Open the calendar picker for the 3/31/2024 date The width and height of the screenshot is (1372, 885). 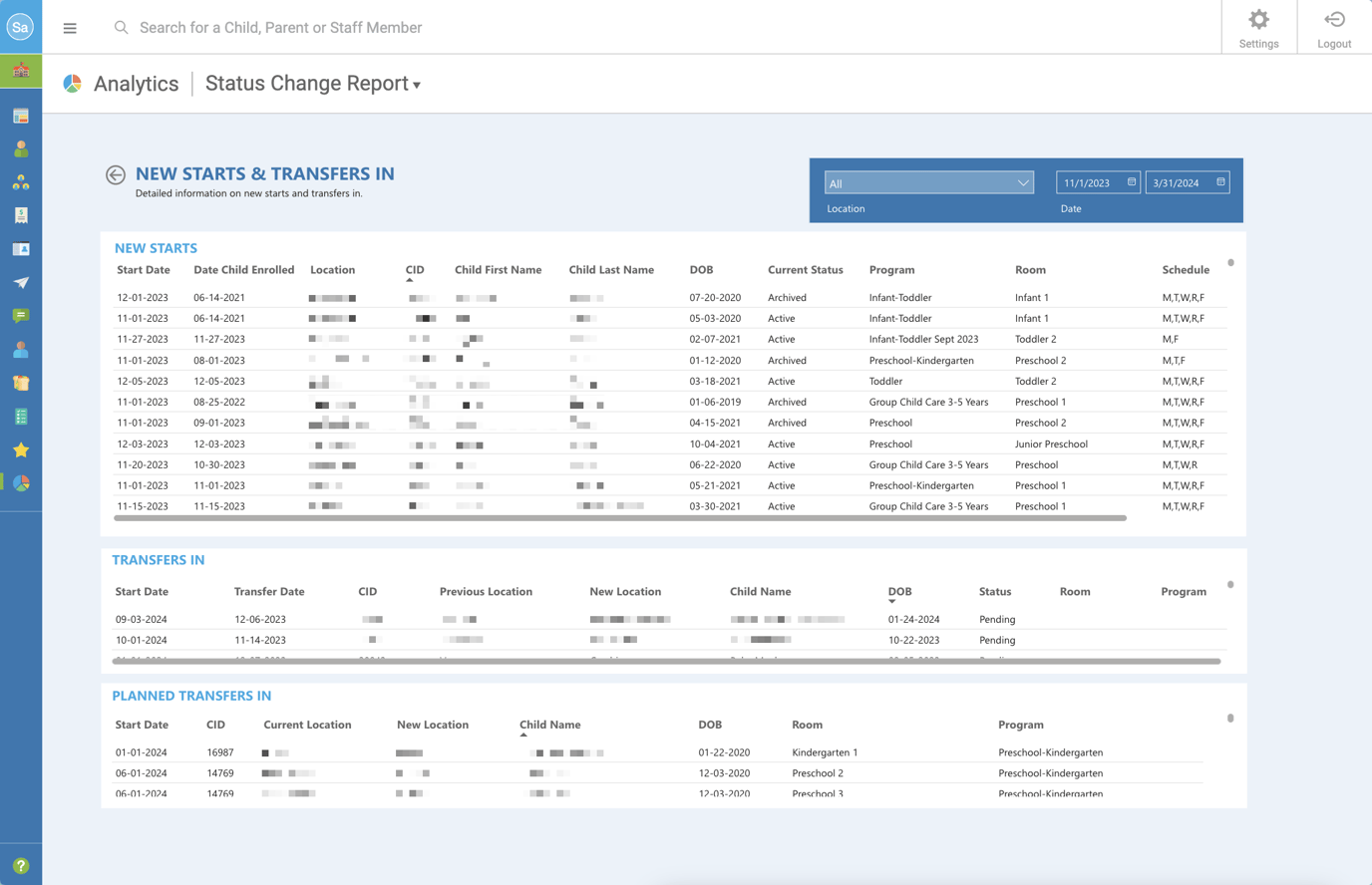(1219, 181)
